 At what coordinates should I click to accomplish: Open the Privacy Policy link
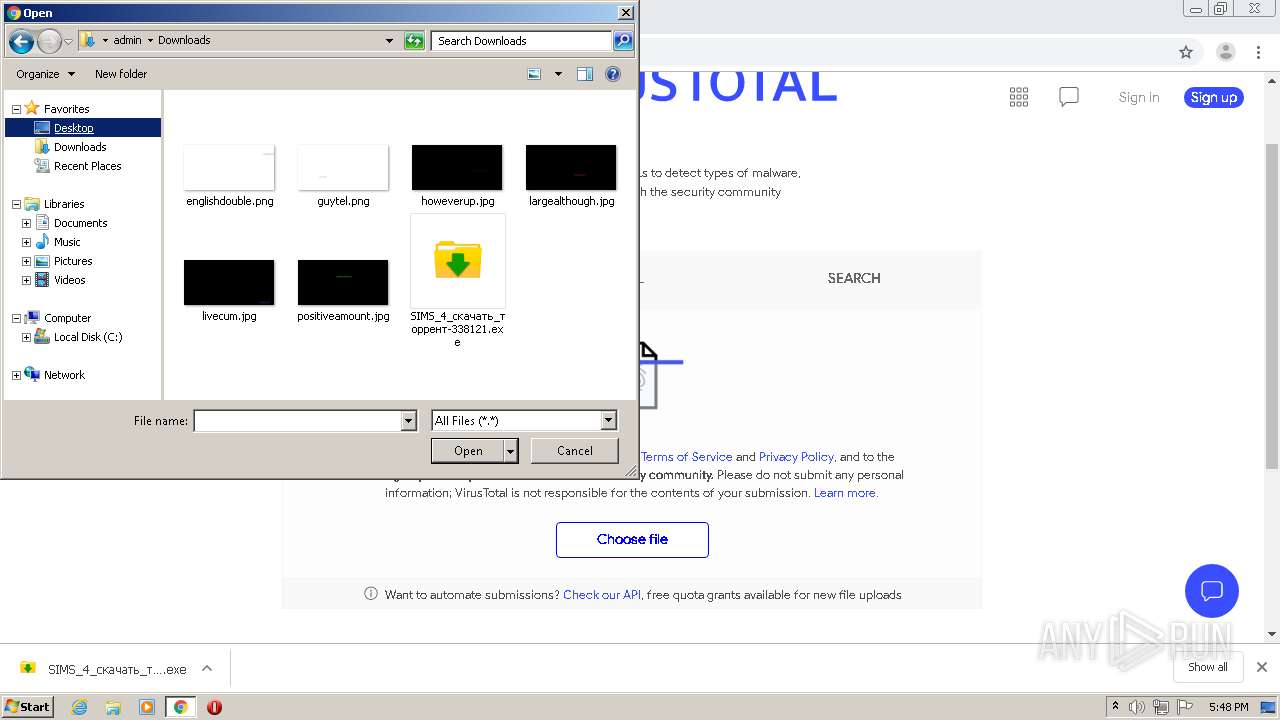tap(796, 457)
